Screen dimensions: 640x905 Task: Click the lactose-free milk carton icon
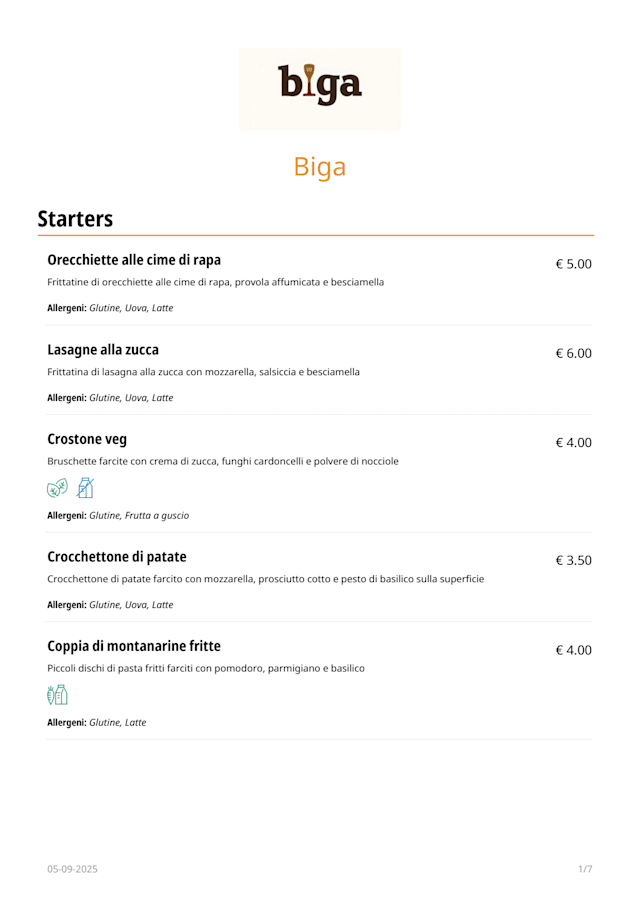coord(85,488)
